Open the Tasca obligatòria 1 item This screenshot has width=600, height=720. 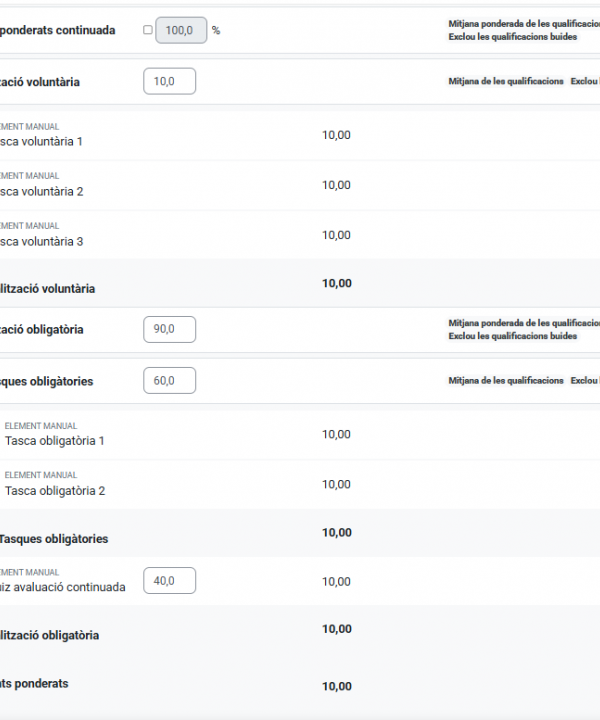[55, 441]
